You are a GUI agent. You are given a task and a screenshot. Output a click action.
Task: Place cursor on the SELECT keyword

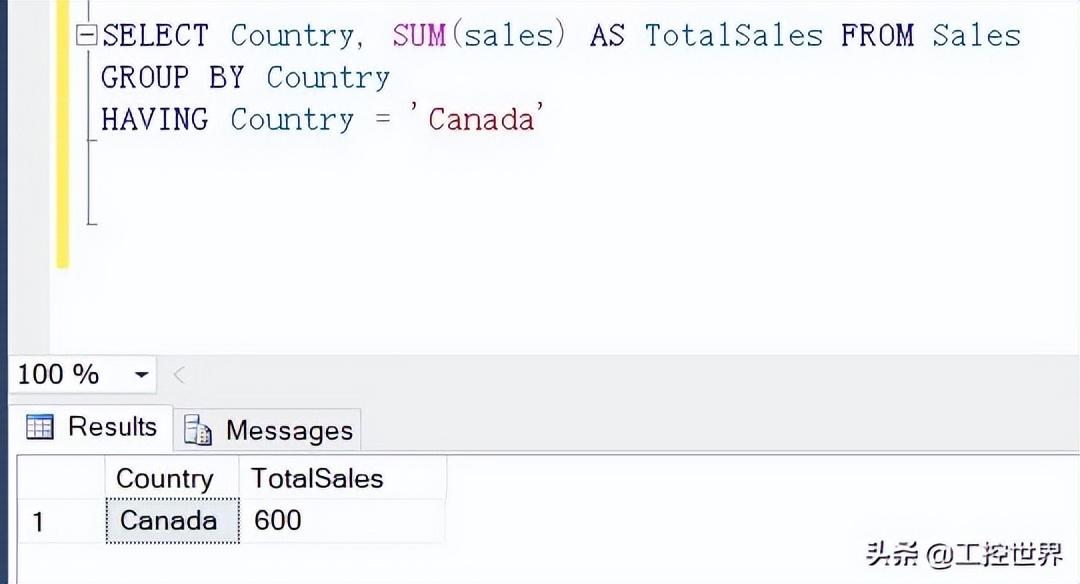[x=155, y=36]
